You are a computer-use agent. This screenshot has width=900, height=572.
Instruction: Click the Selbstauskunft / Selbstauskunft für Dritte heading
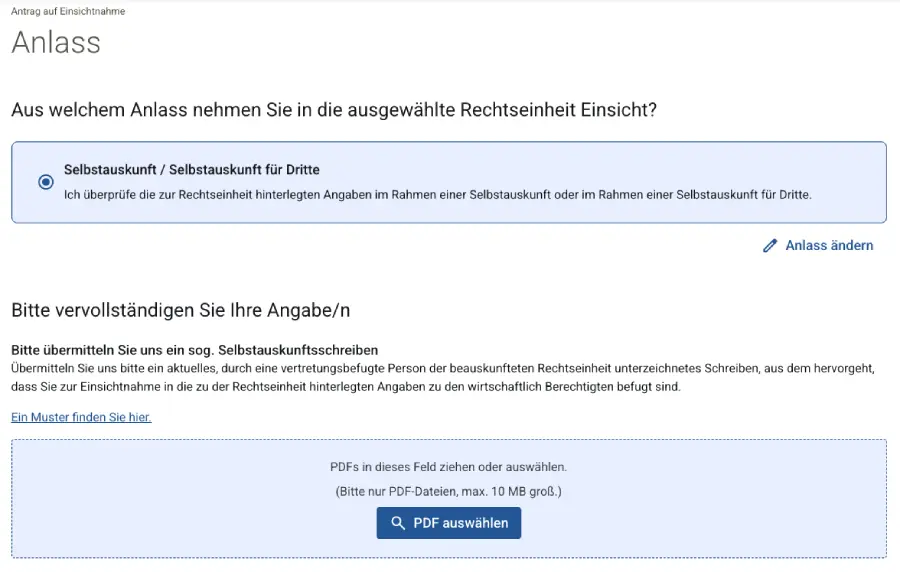[192, 170]
